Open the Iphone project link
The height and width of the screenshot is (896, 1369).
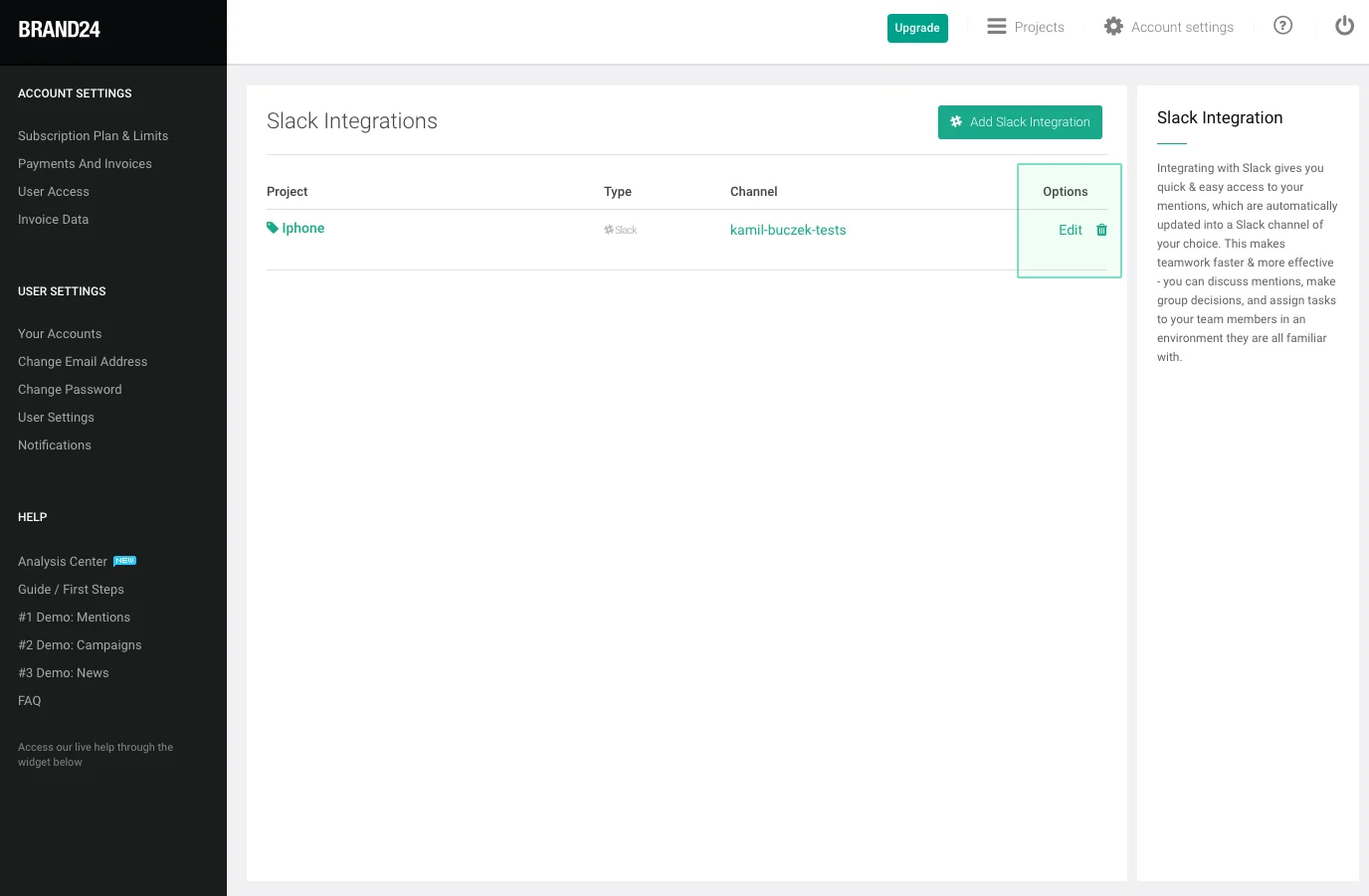302,228
